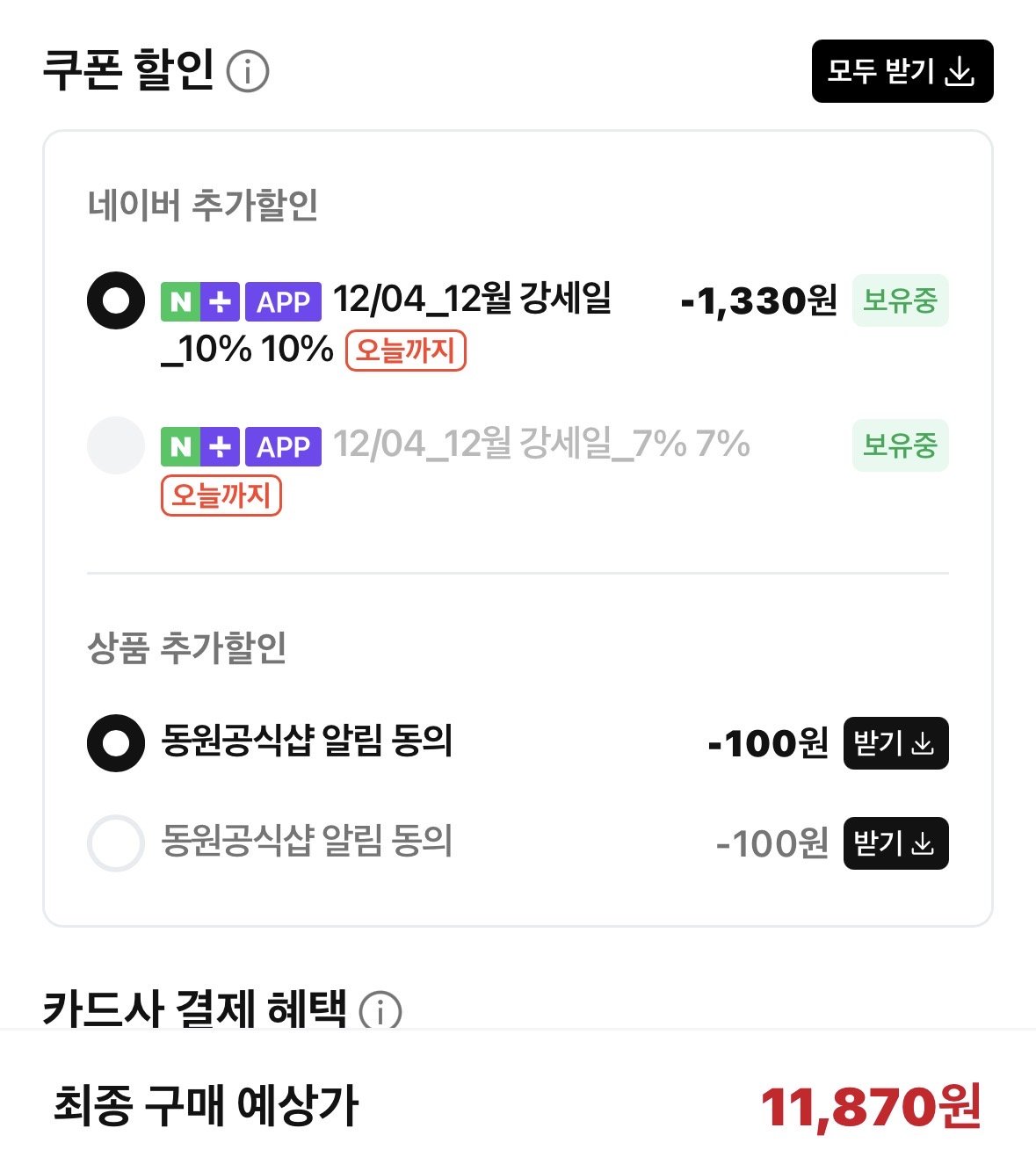Image resolution: width=1036 pixels, height=1157 pixels.
Task: Tap the 보유중 badge on the 7% coupon
Action: point(901,445)
